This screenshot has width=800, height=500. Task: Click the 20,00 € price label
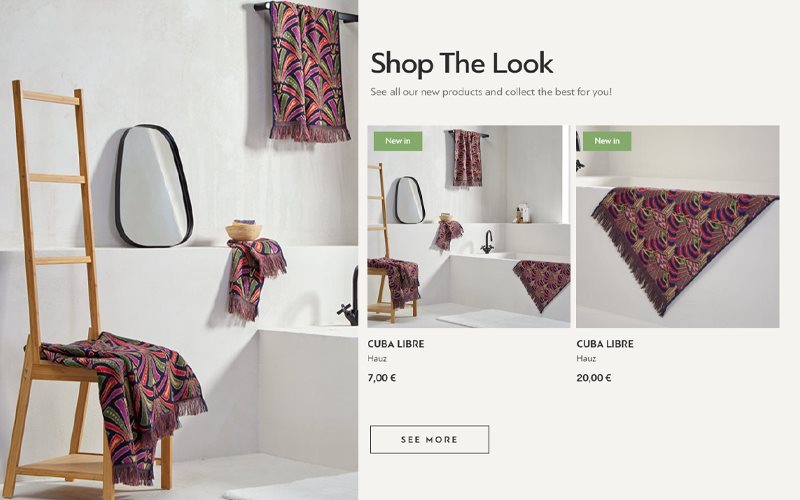point(594,378)
